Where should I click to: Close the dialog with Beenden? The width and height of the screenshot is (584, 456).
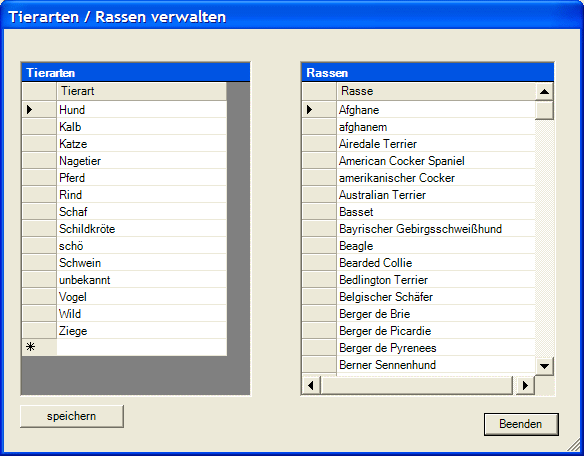click(521, 424)
